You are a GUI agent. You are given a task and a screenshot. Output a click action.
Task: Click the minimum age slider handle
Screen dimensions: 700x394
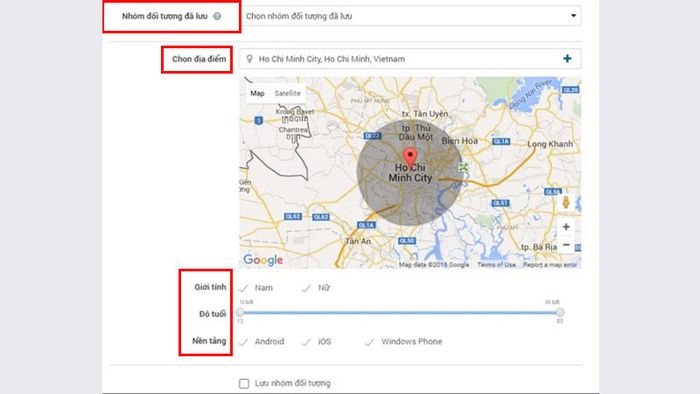coord(240,312)
